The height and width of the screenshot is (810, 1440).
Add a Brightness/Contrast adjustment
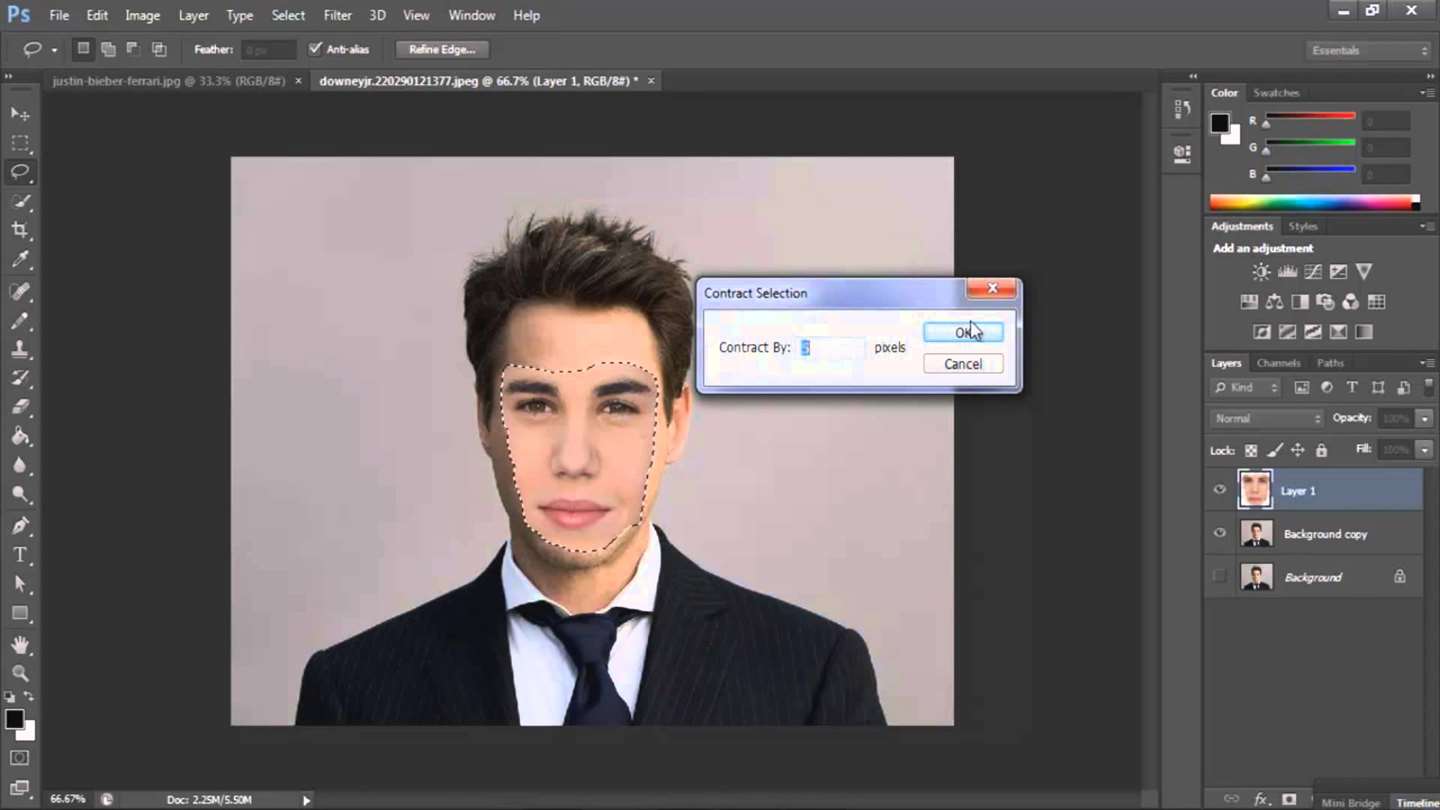click(1261, 272)
